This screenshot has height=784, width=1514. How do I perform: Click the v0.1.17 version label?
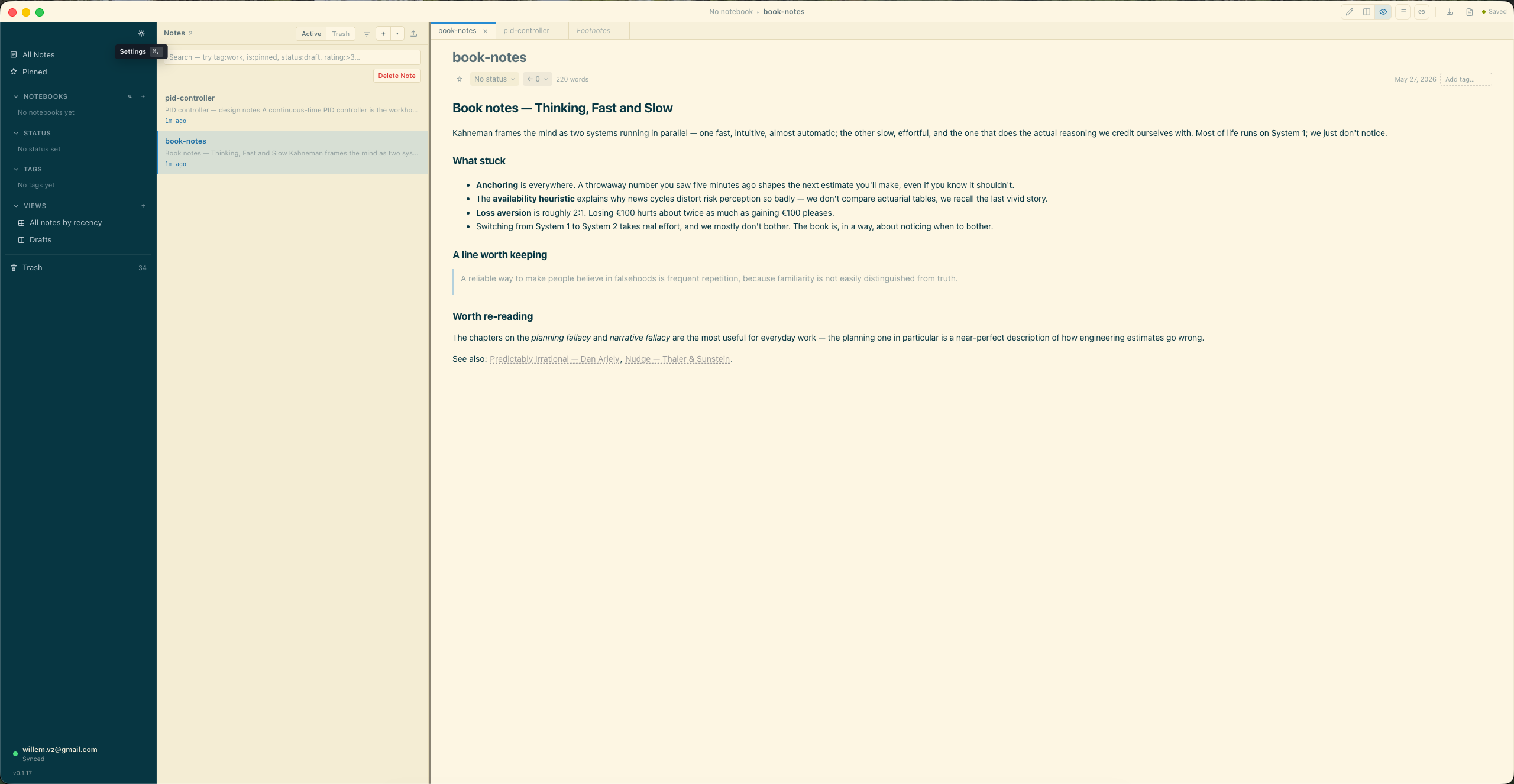[22, 773]
